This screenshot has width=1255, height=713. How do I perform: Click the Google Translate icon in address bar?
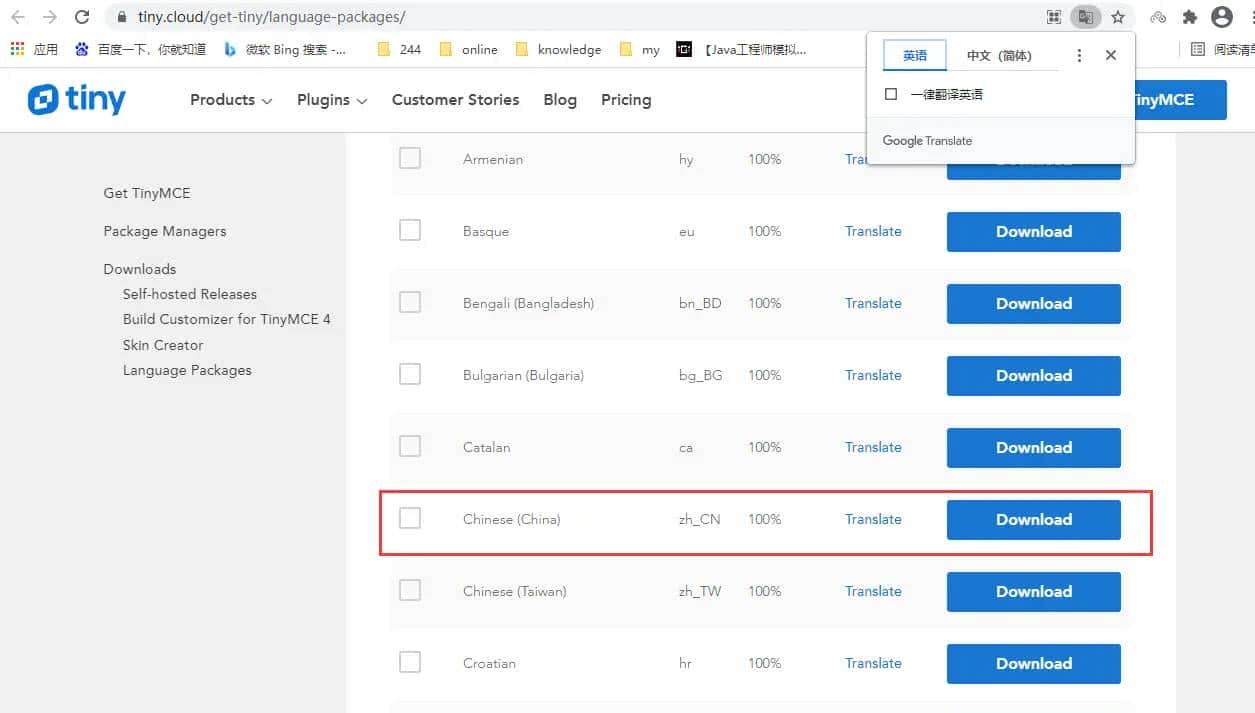click(1085, 17)
